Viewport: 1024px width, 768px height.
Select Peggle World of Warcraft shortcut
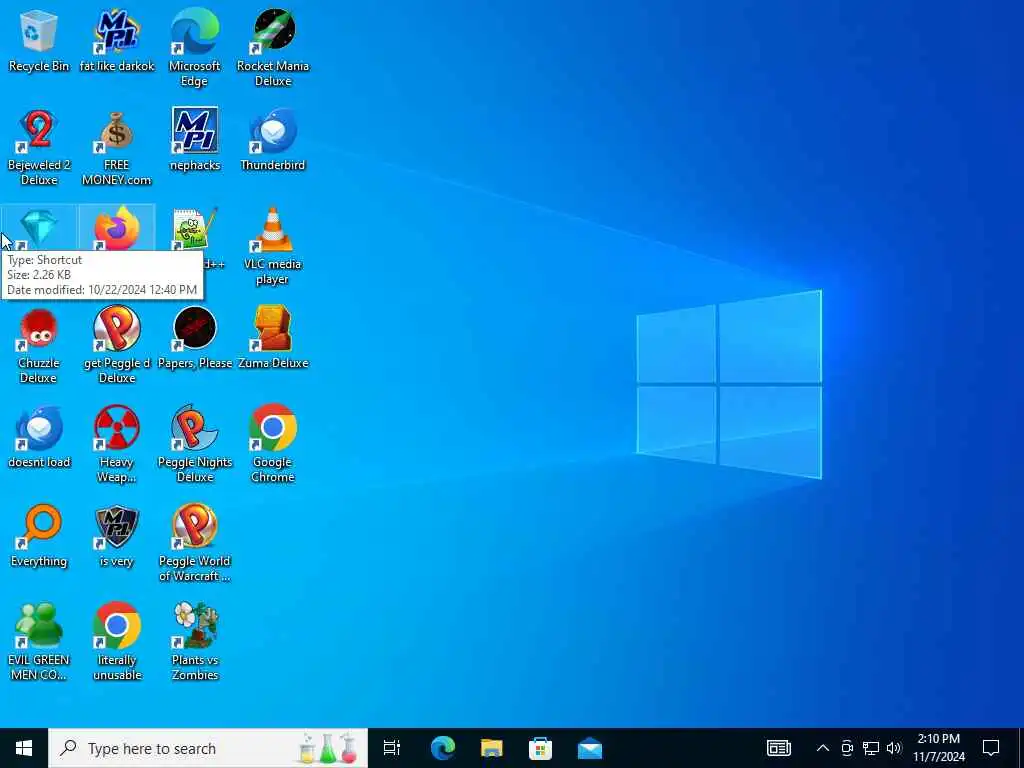195,543
